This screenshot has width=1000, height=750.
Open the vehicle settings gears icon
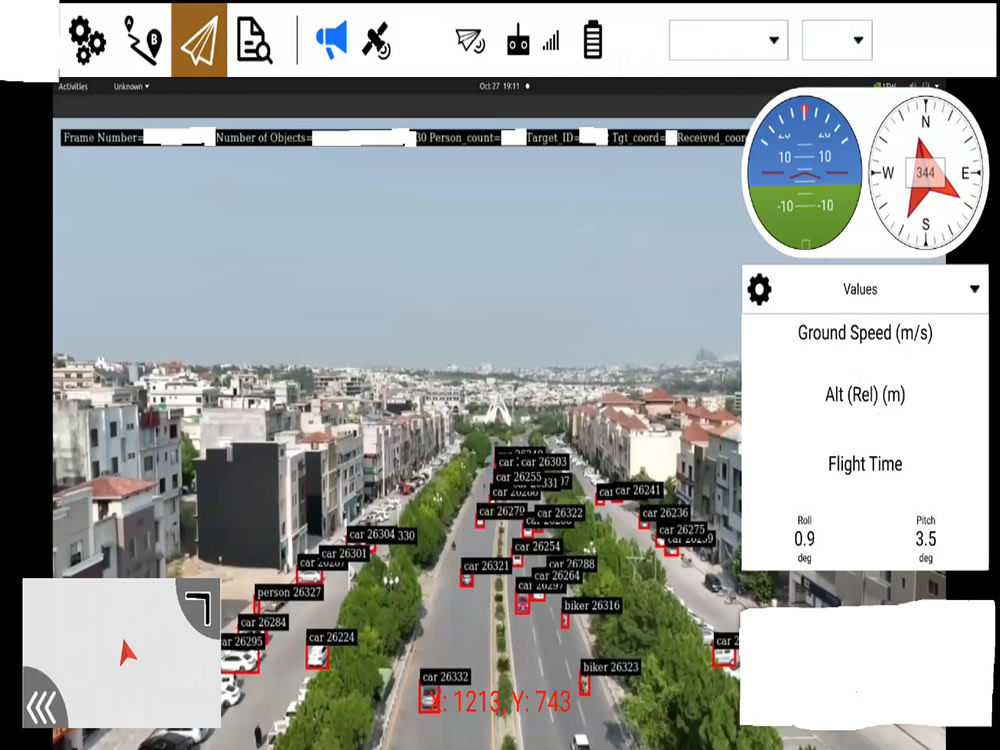(85, 40)
